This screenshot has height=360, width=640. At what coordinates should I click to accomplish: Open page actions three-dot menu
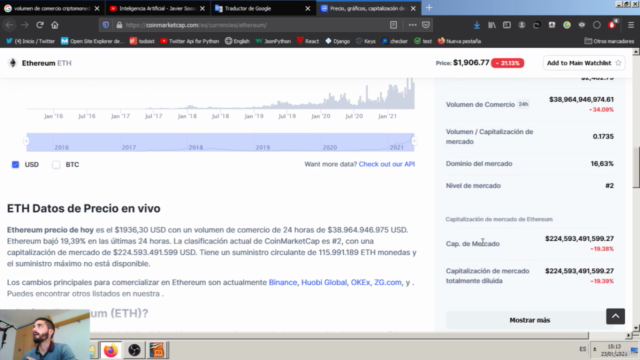[x=412, y=25]
